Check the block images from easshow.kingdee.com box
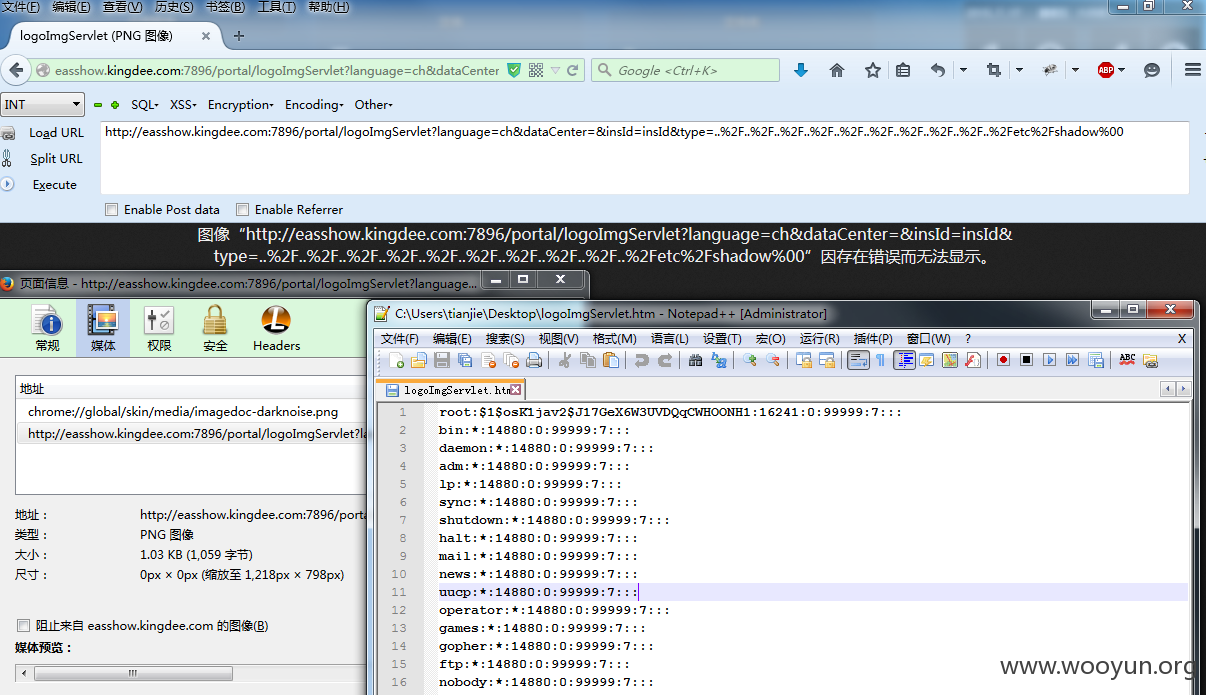This screenshot has width=1206, height=695. point(24,626)
